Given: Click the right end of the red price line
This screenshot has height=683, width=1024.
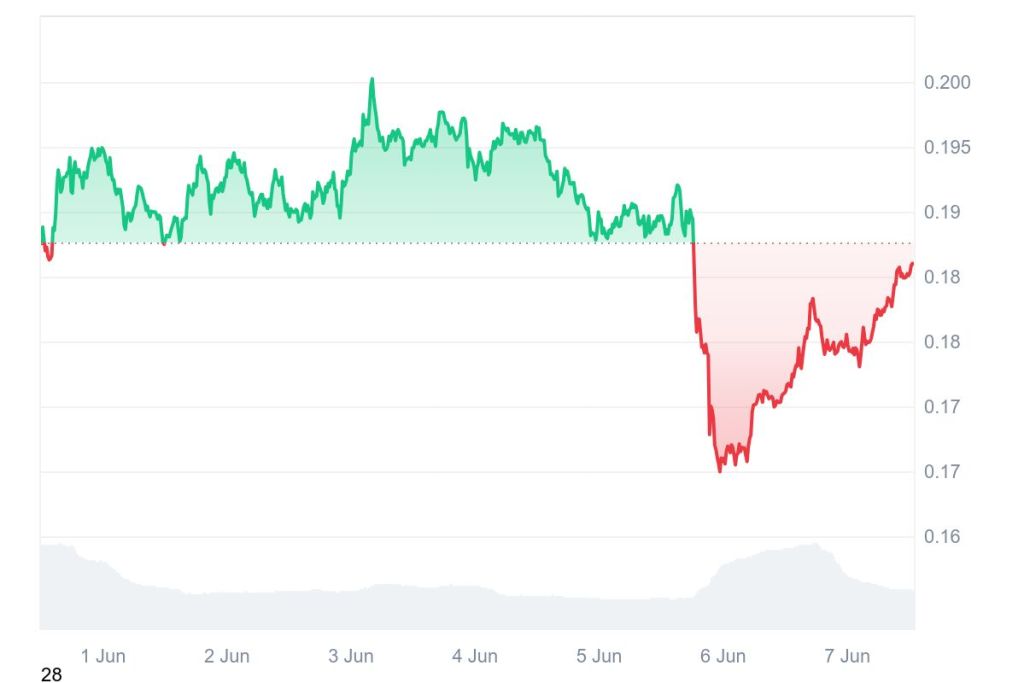Looking at the screenshot, I should click(912, 264).
